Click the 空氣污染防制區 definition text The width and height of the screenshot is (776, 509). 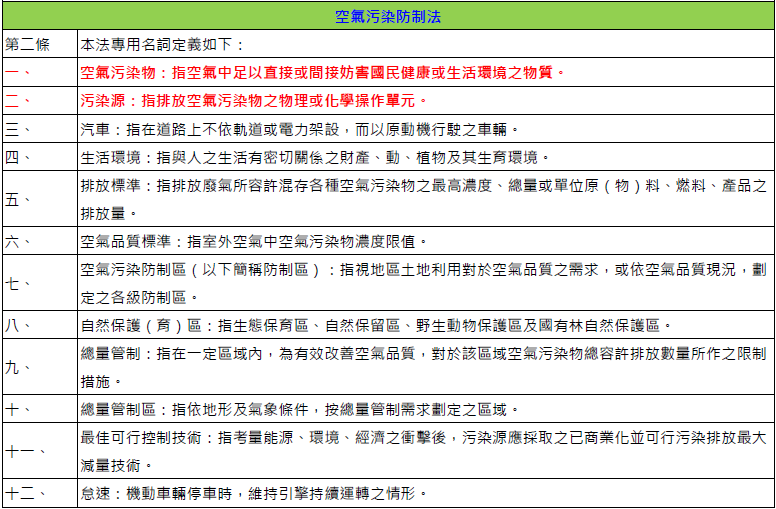(424, 283)
